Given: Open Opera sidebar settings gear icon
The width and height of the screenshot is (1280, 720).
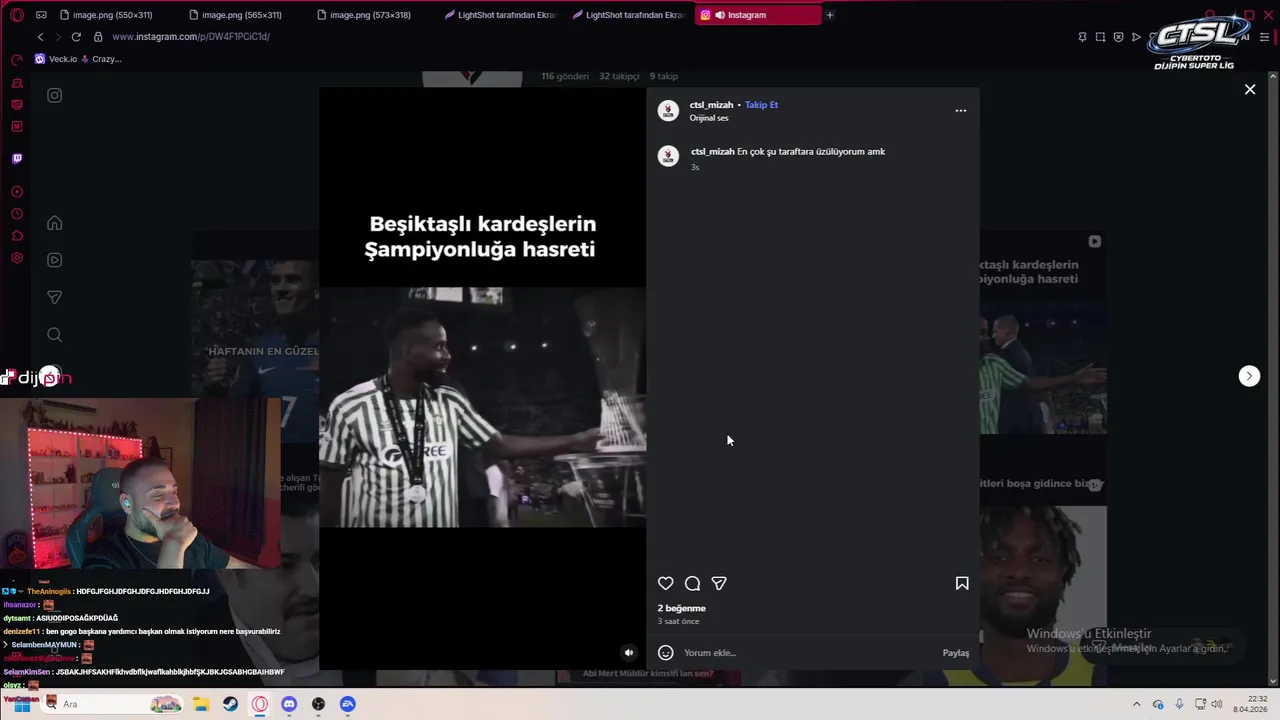Looking at the screenshot, I should coord(17,259).
